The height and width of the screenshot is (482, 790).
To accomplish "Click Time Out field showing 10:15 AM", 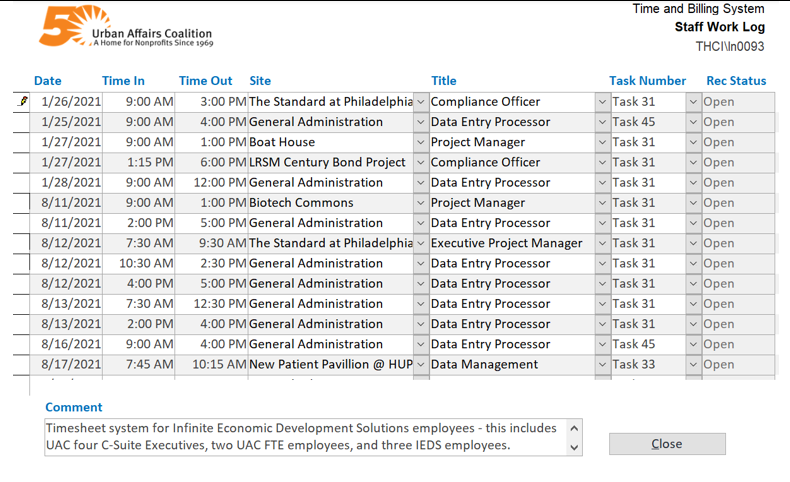I will [x=212, y=365].
